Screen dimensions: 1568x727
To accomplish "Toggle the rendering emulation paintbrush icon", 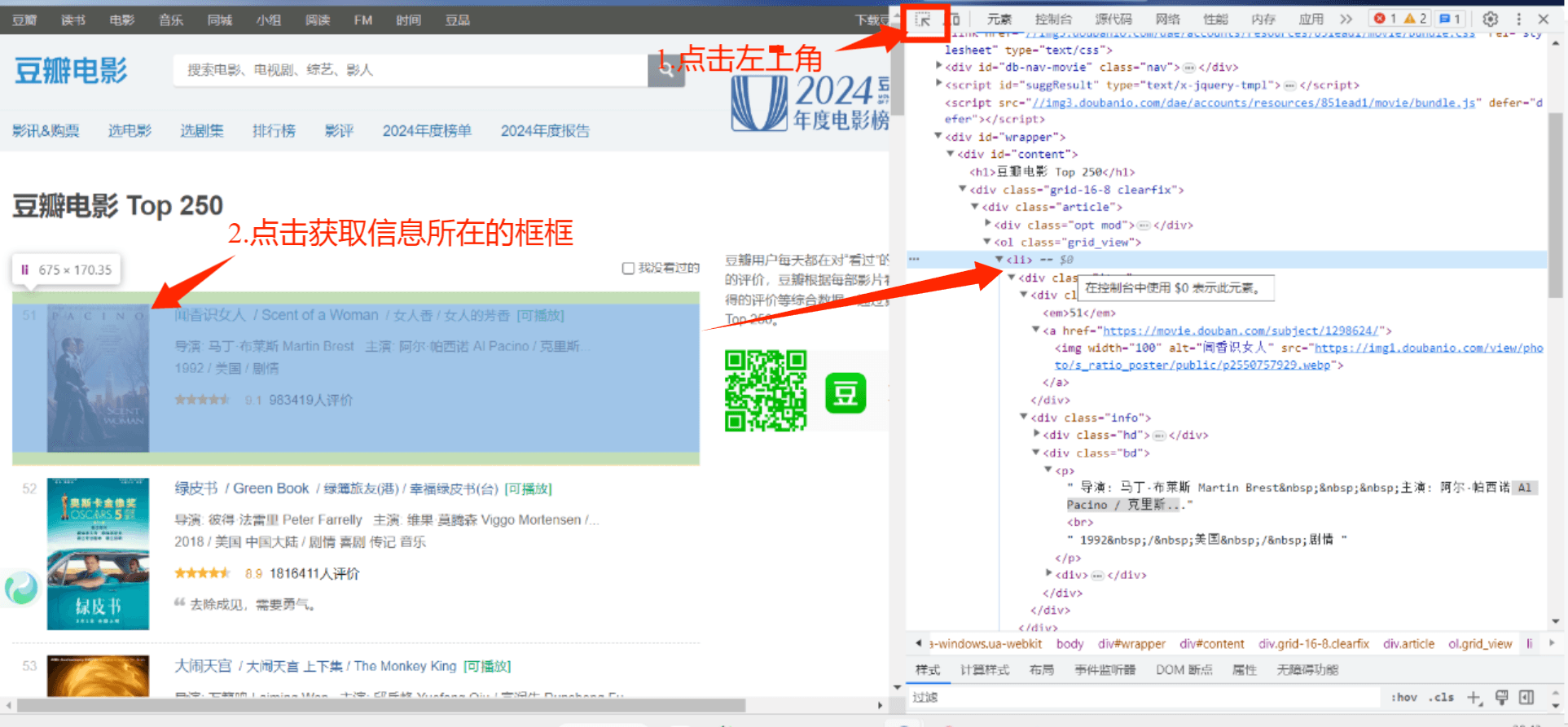I will pyautogui.click(x=1501, y=697).
